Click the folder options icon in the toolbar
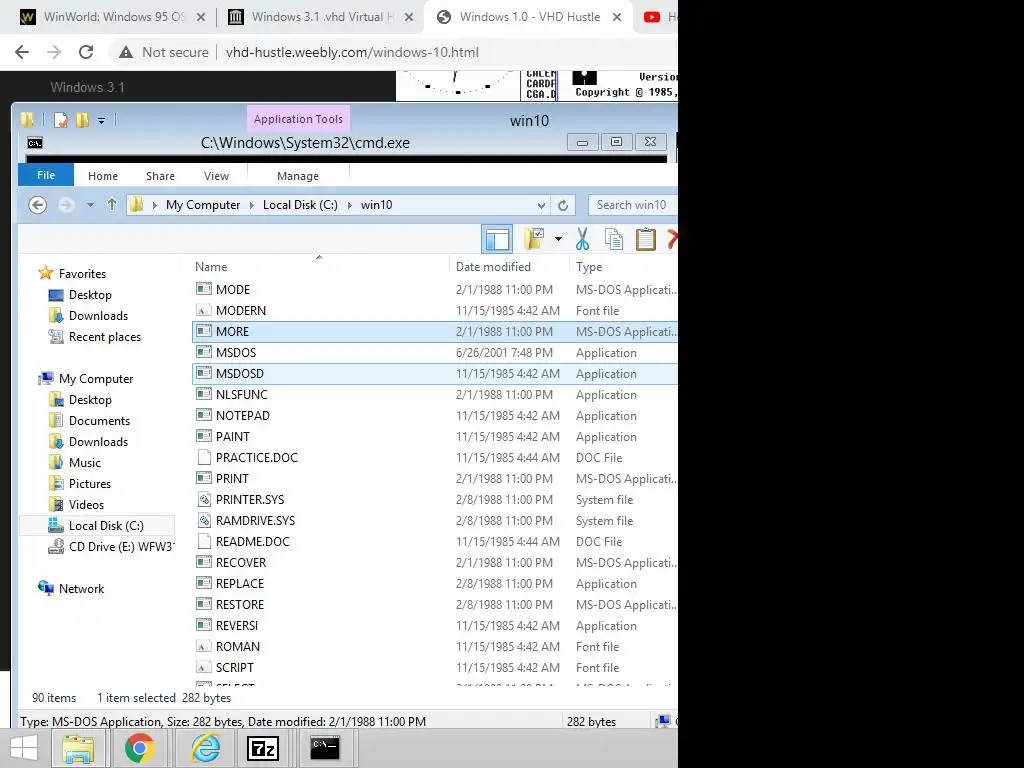The image size is (1024, 768). 534,239
